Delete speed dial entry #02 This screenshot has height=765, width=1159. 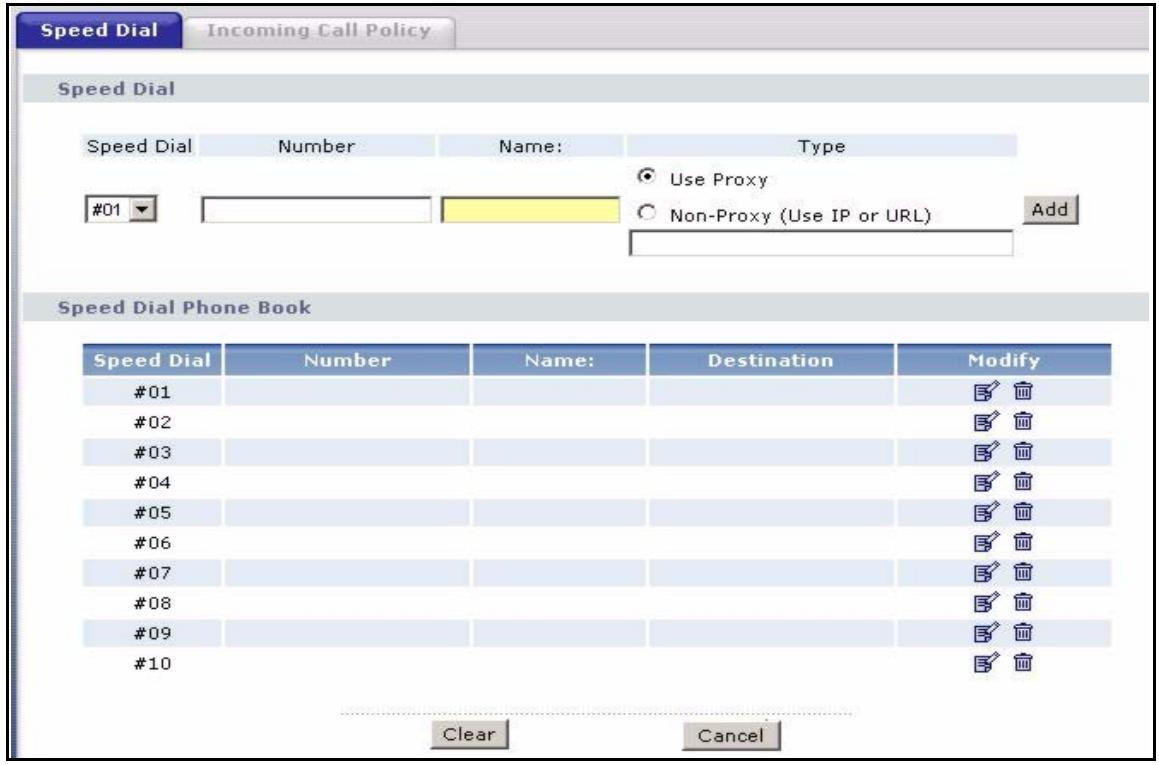click(x=1023, y=421)
